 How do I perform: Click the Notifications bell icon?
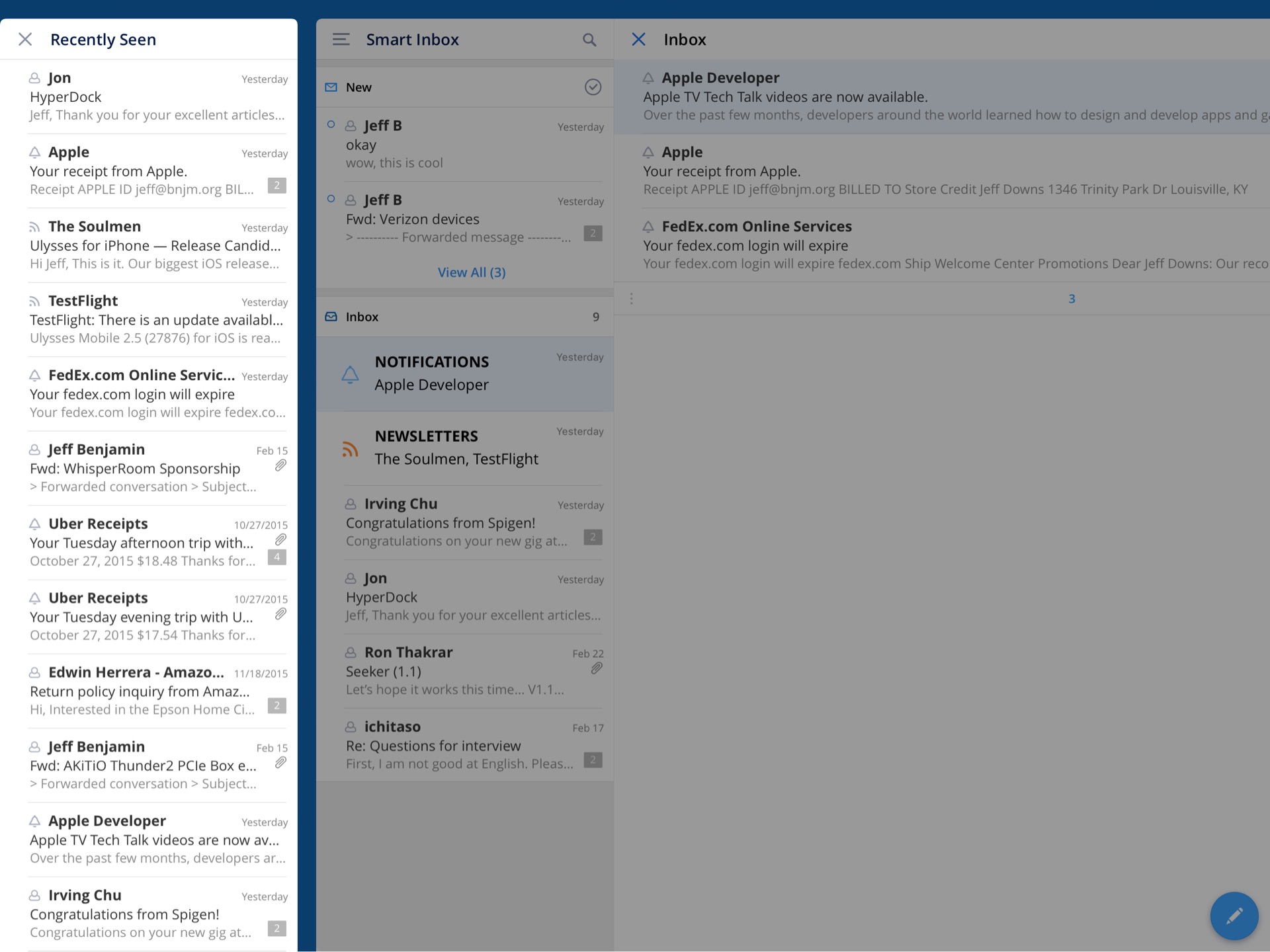click(x=350, y=374)
